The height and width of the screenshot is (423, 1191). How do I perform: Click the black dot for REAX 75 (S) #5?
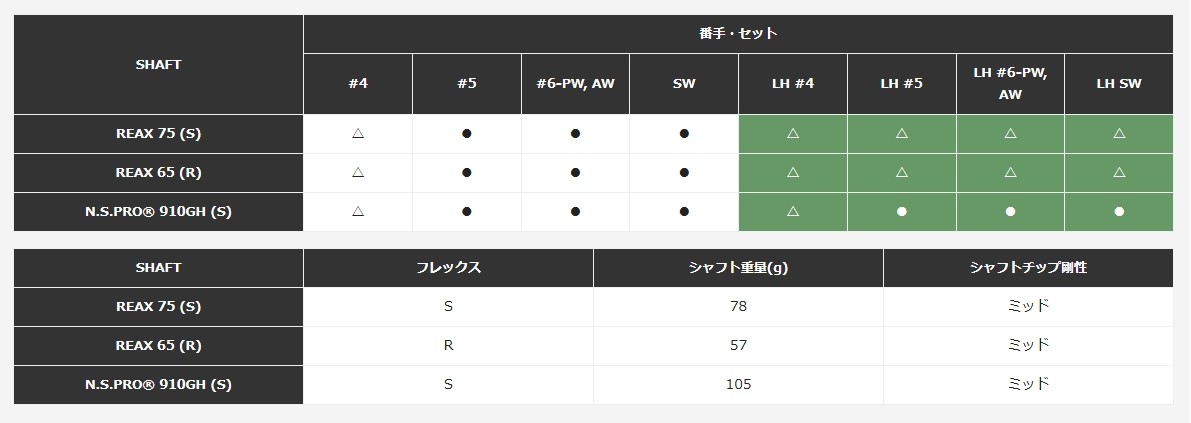[467, 133]
